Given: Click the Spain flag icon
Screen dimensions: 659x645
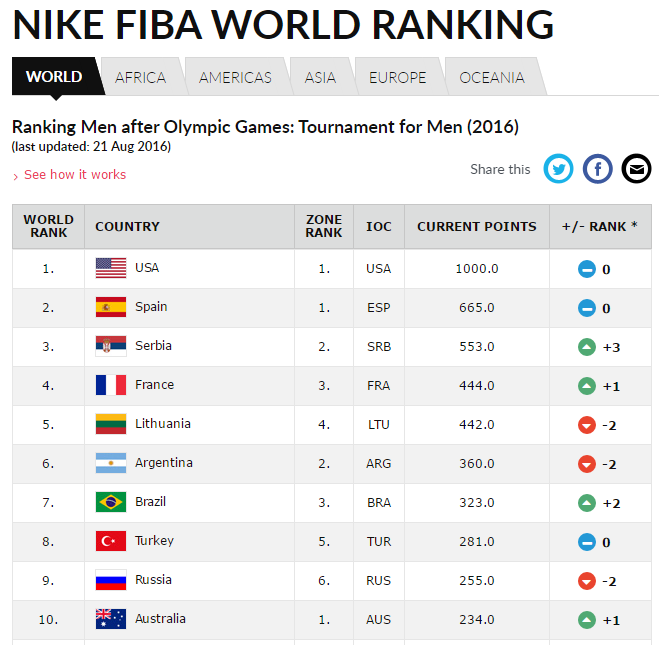Looking at the screenshot, I should (111, 307).
